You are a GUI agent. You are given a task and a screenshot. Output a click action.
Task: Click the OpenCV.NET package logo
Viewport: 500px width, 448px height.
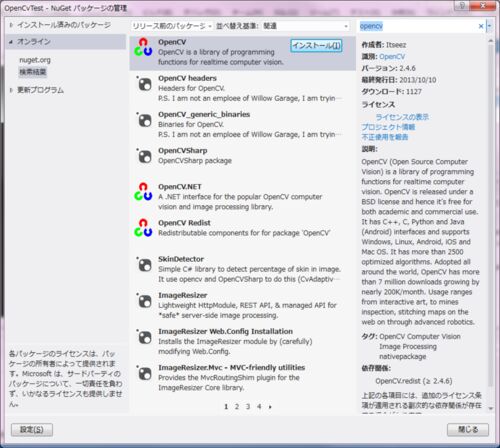[143, 192]
